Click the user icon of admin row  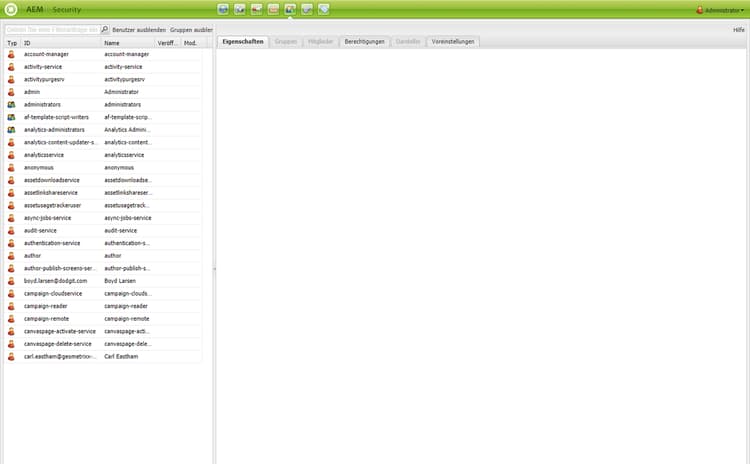[11, 92]
